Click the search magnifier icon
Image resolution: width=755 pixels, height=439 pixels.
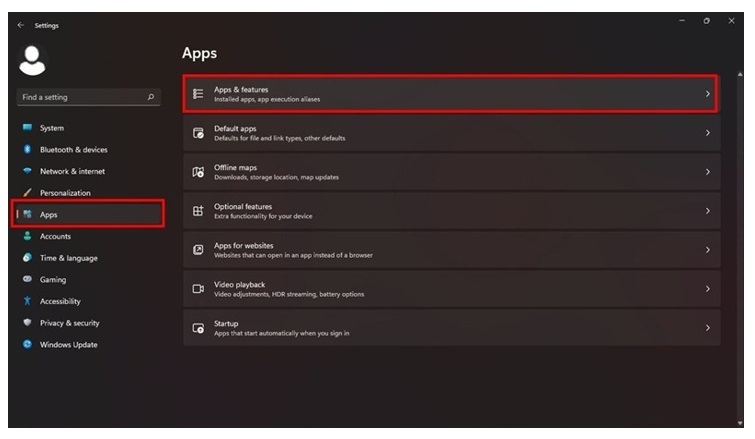pyautogui.click(x=151, y=97)
